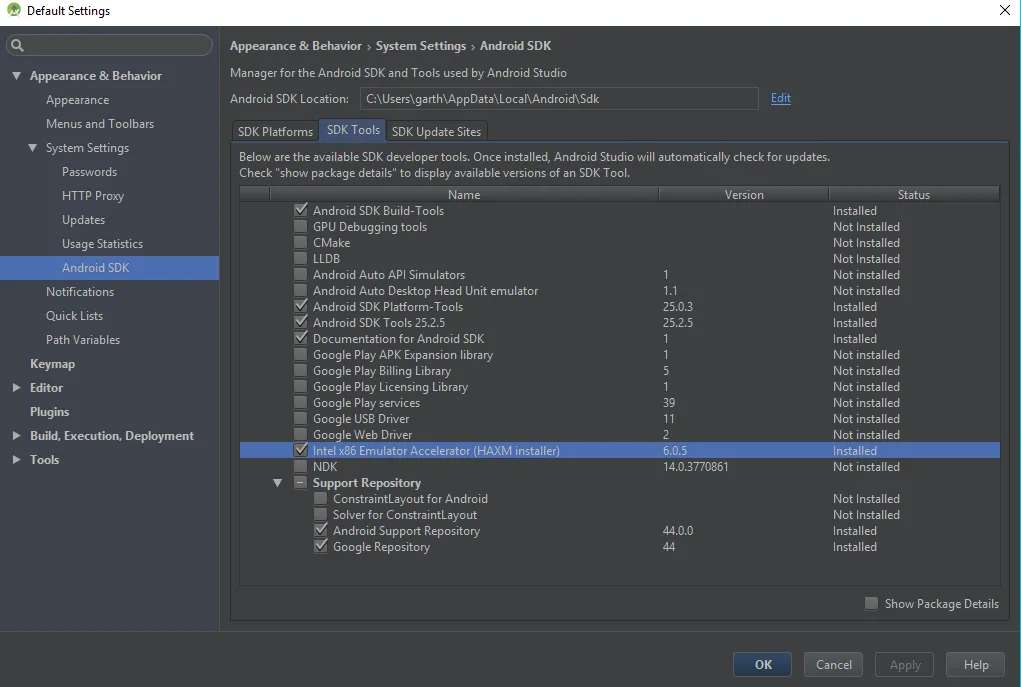Screen dimensions: 1021x687
Task: Check the CMake checkbox
Action: 301,242
